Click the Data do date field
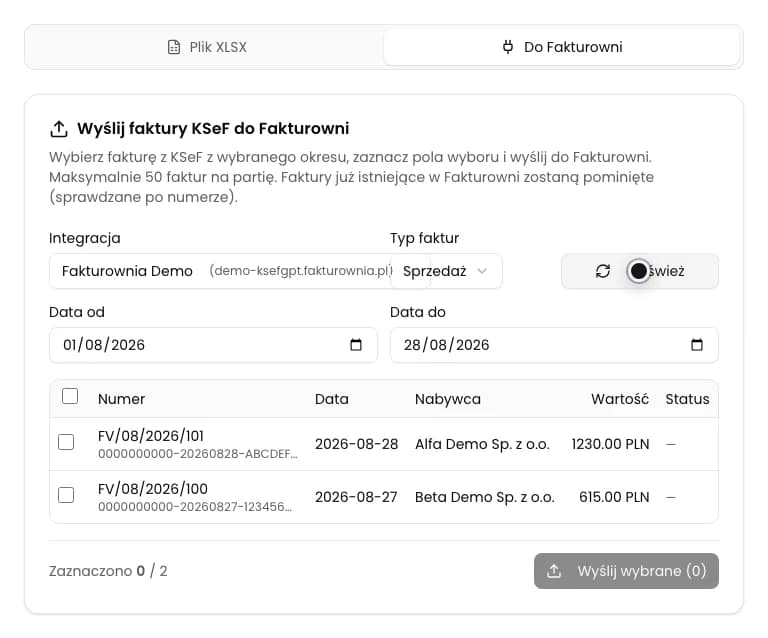 pyautogui.click(x=554, y=345)
